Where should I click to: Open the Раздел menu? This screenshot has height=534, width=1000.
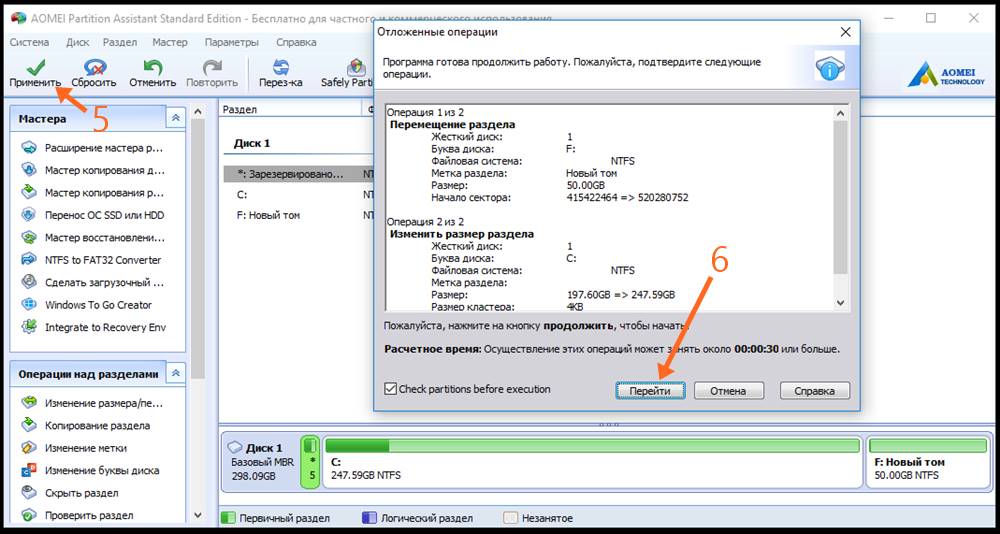click(120, 42)
